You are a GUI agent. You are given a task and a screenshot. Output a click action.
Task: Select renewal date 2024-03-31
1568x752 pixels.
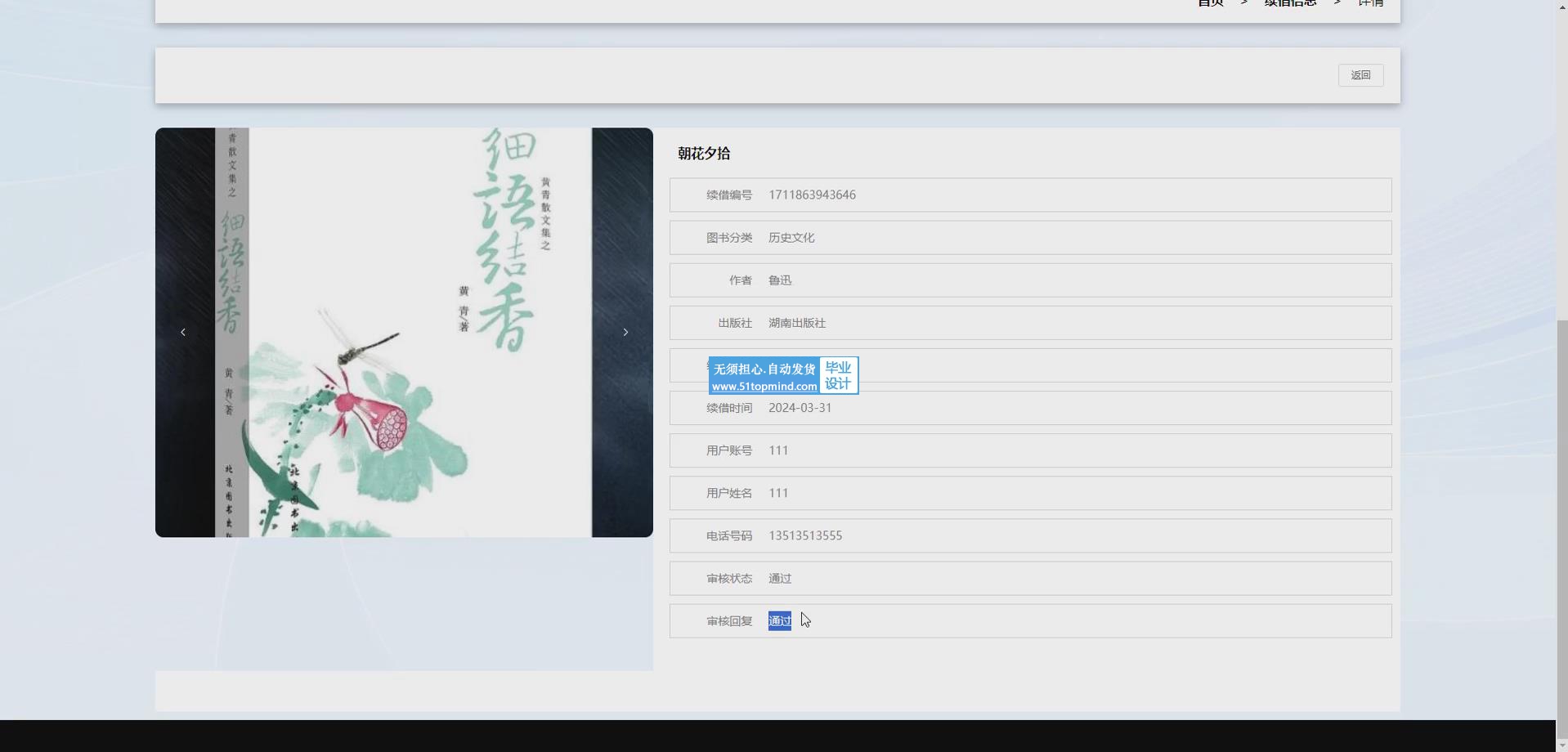pyautogui.click(x=800, y=408)
